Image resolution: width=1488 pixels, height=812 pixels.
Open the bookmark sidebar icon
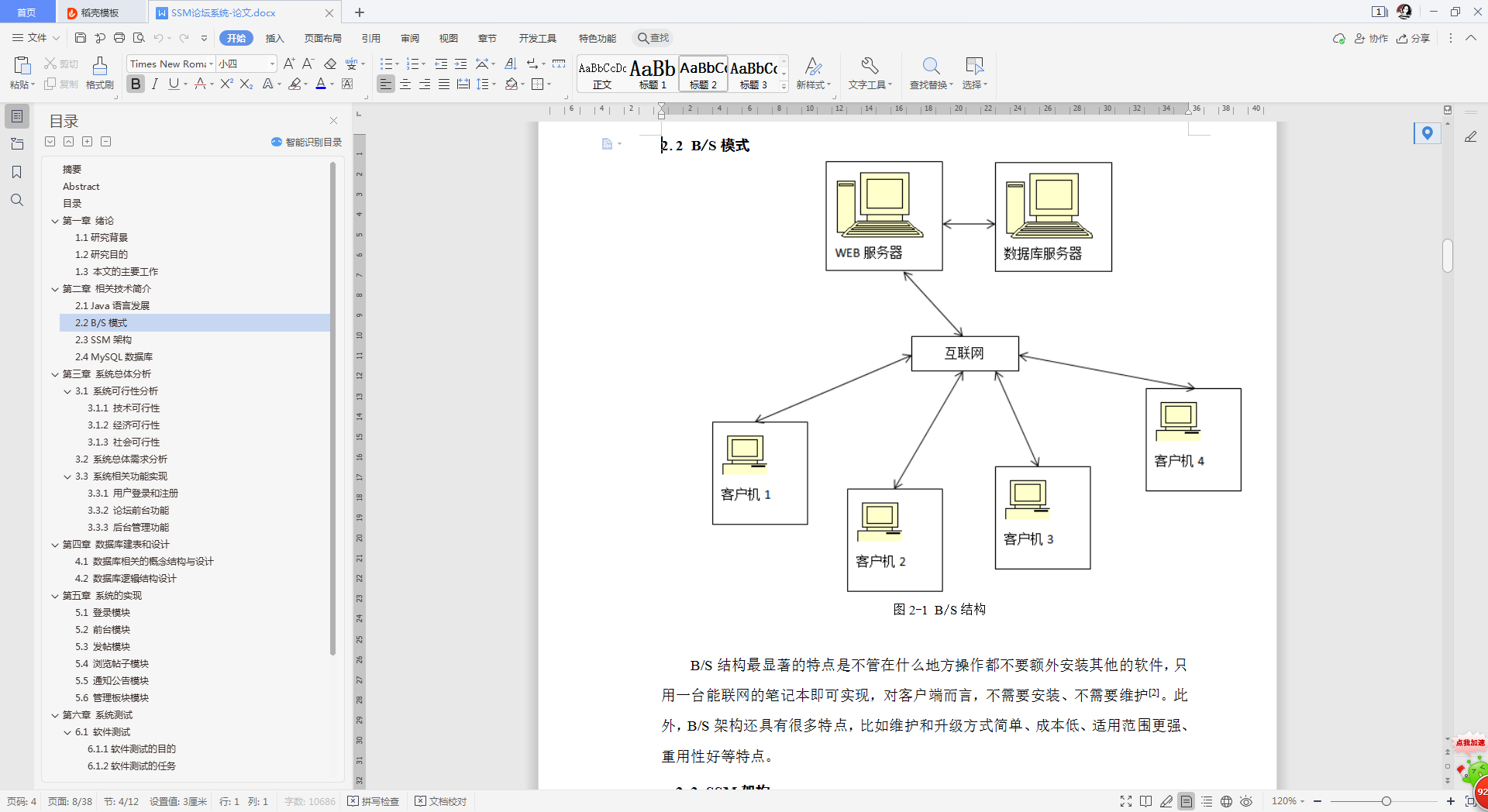(17, 172)
